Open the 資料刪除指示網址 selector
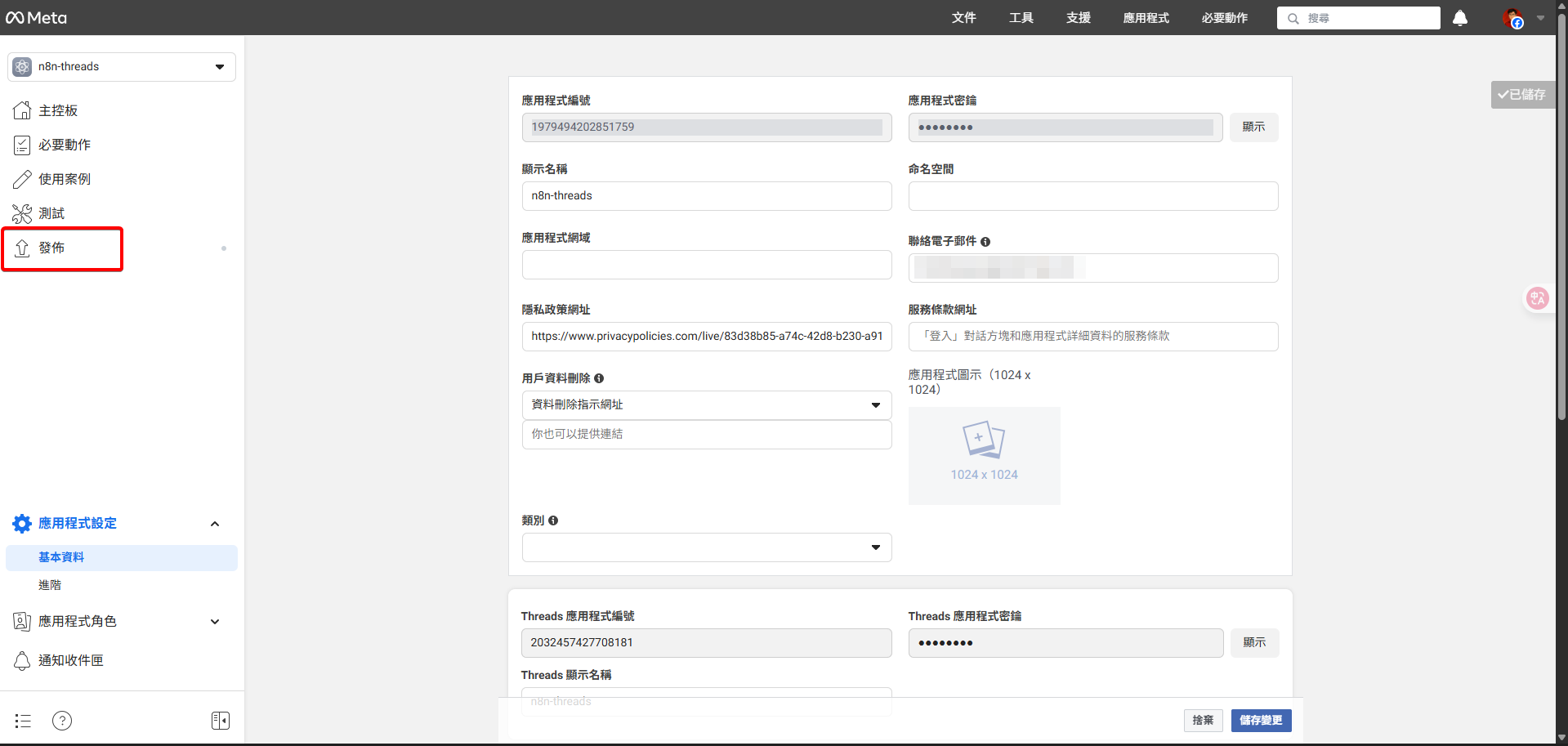This screenshot has height=746, width=1568. (875, 404)
